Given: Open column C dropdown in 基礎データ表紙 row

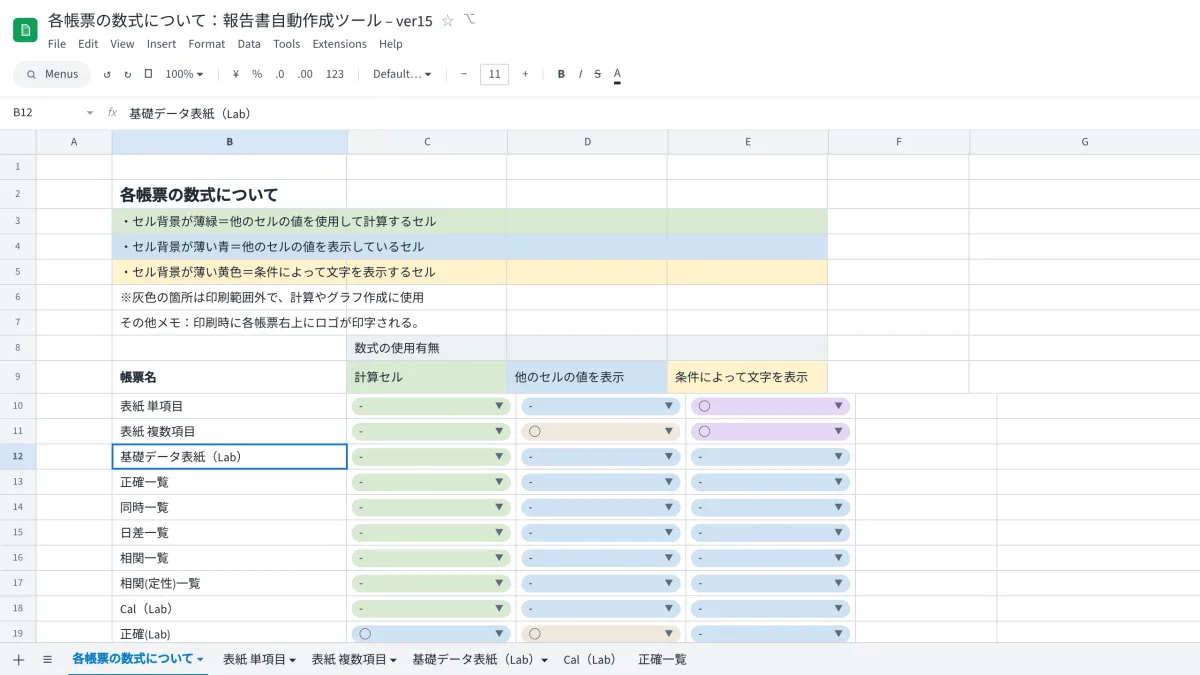Looking at the screenshot, I should [x=431, y=457].
